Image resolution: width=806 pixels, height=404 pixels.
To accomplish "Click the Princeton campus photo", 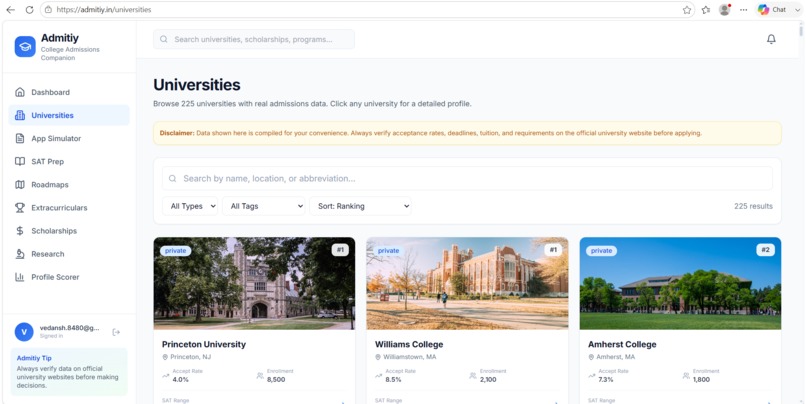I will 254,283.
